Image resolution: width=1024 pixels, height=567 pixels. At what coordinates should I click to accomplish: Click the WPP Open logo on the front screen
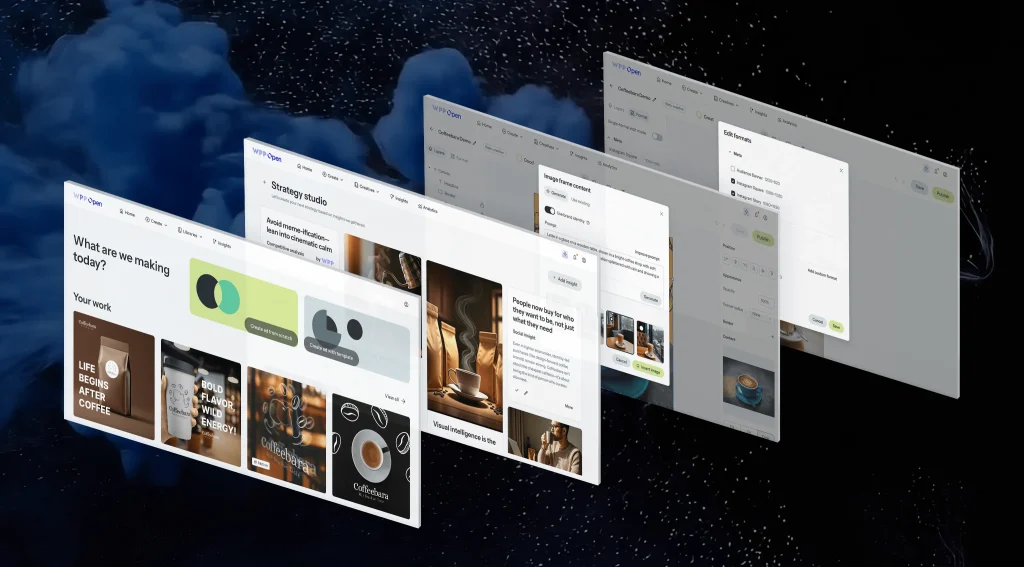[87, 200]
